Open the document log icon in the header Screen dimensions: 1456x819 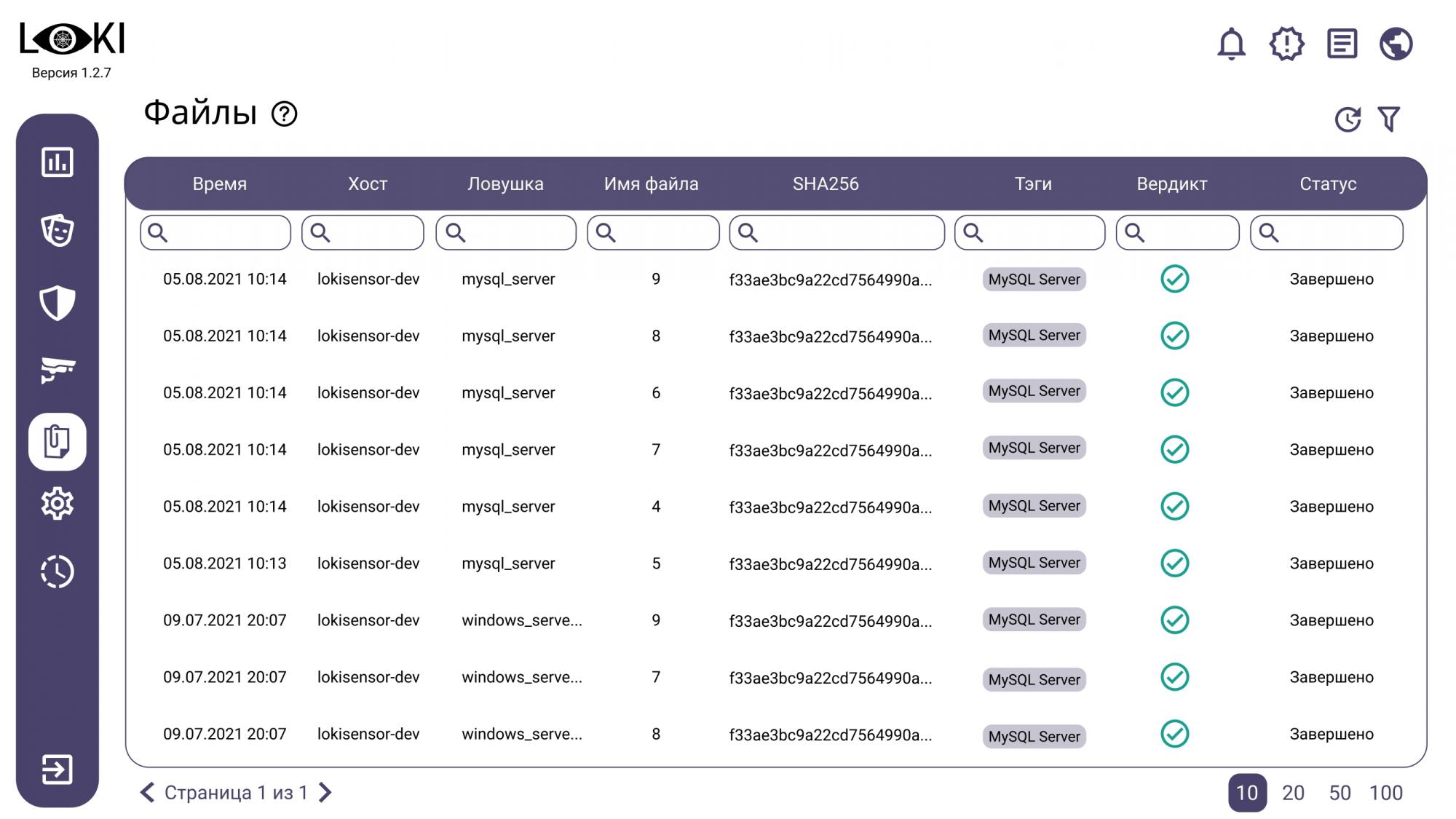[x=1342, y=44]
